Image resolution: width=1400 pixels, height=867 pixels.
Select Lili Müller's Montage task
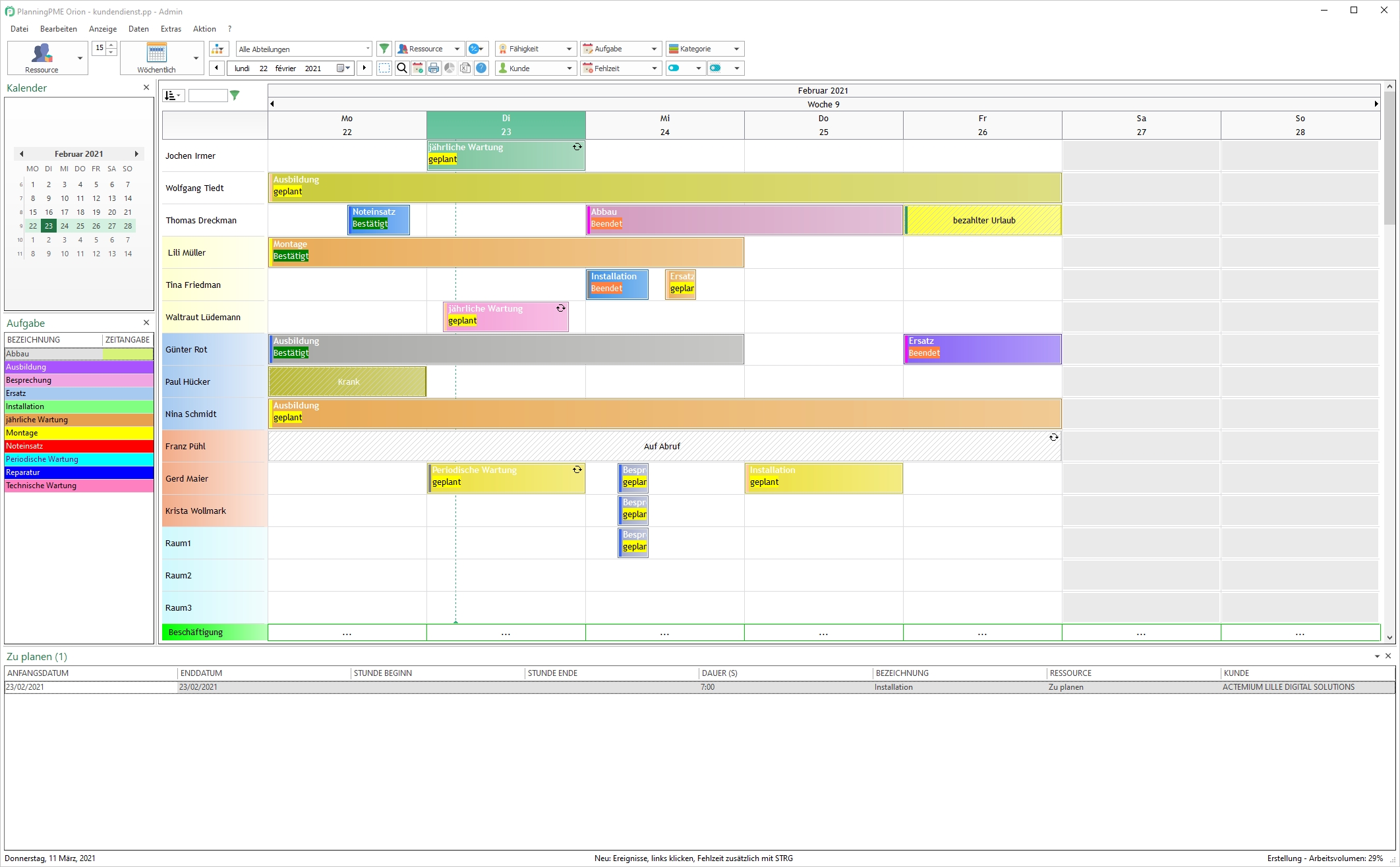pyautogui.click(x=506, y=252)
